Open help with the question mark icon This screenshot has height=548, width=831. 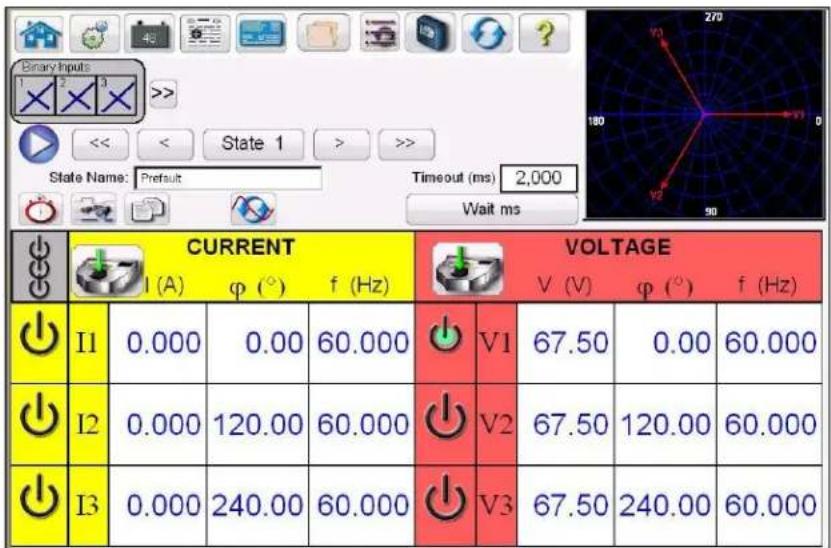click(x=544, y=33)
